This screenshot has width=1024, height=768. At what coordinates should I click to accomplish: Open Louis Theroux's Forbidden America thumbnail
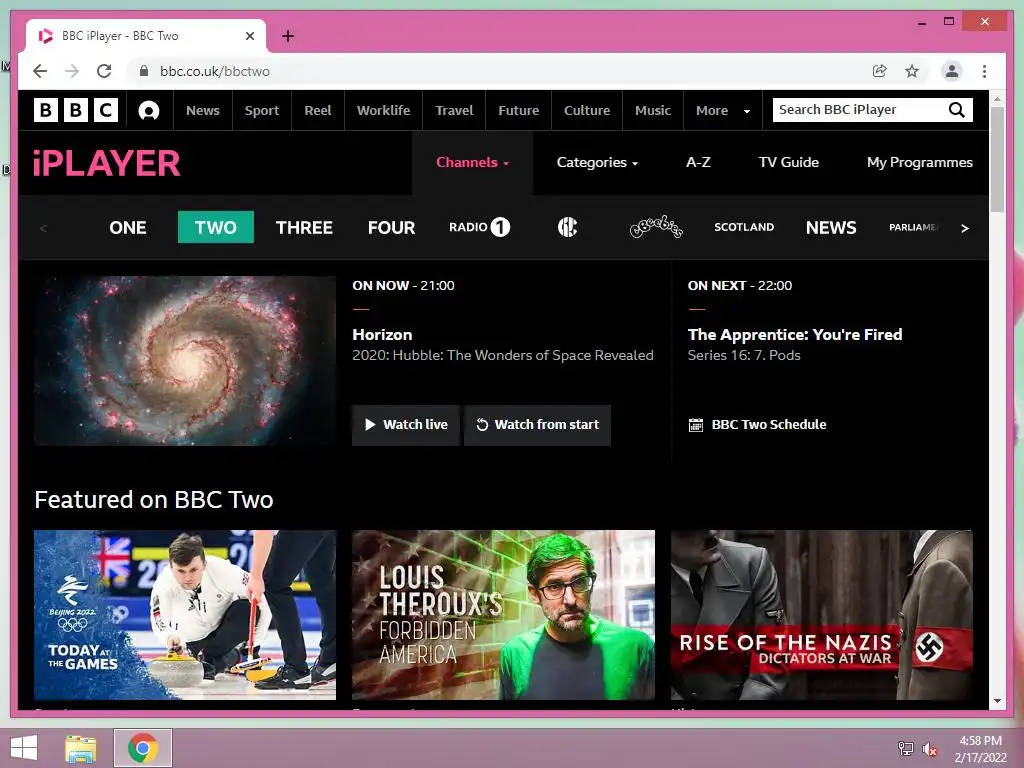point(503,615)
